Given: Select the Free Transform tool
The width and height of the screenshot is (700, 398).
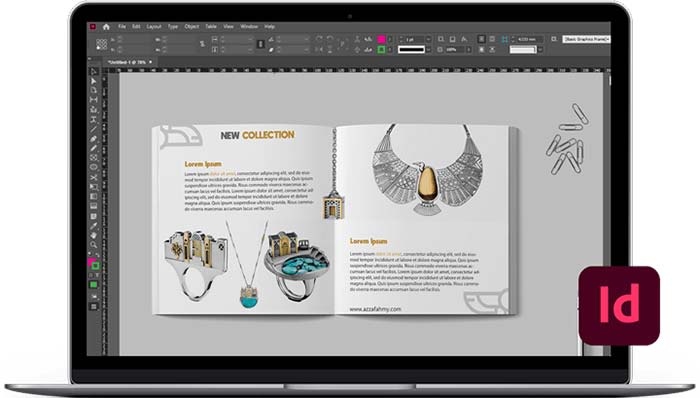Looking at the screenshot, I should tap(93, 187).
